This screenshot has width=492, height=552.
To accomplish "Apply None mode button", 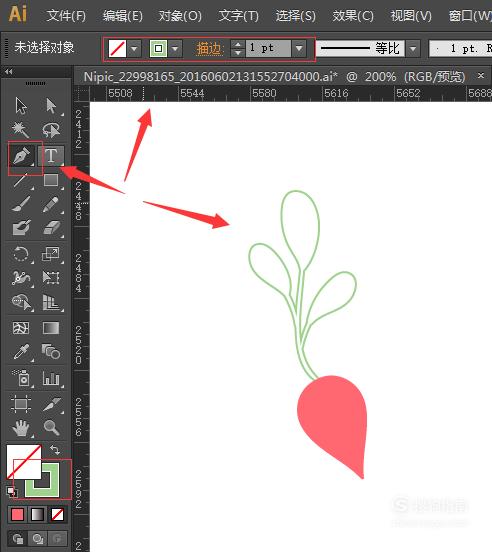I will coord(57,514).
